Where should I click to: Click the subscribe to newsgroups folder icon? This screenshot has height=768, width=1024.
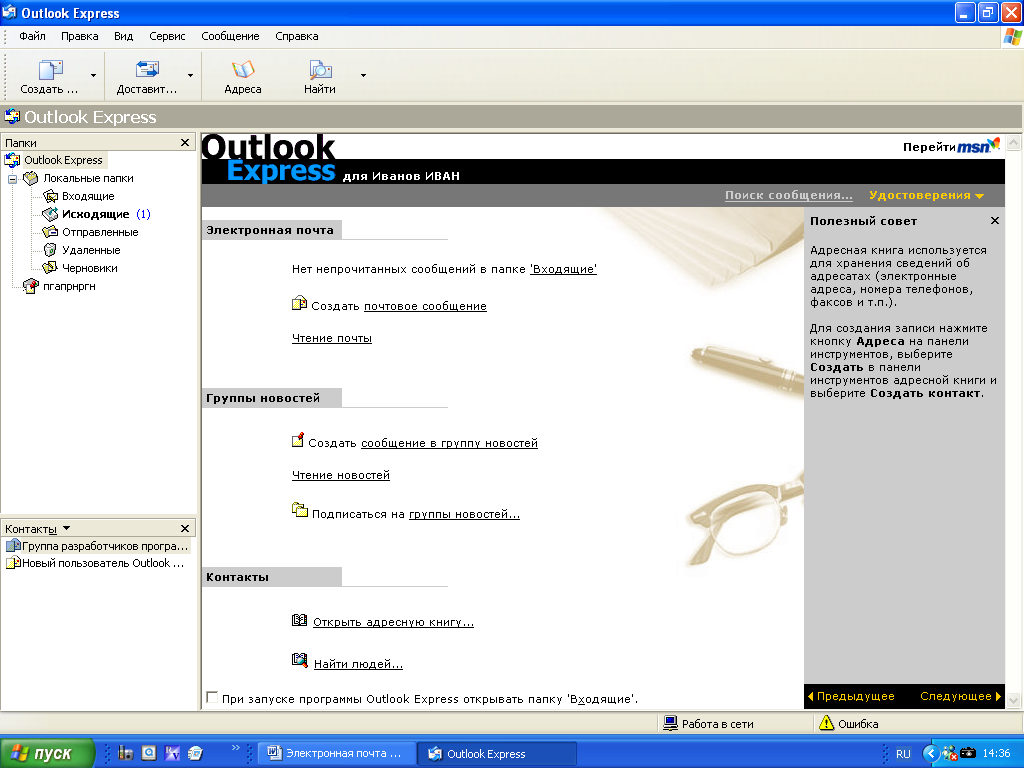tap(300, 510)
